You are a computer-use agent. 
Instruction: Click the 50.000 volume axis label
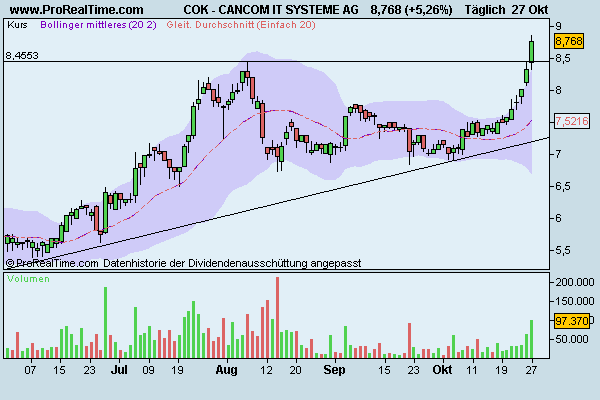coord(572,339)
